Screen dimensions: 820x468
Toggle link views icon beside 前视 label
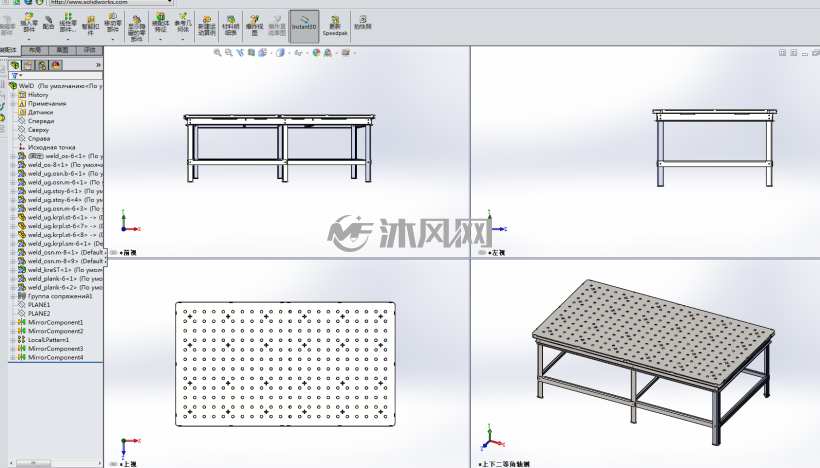[113, 253]
